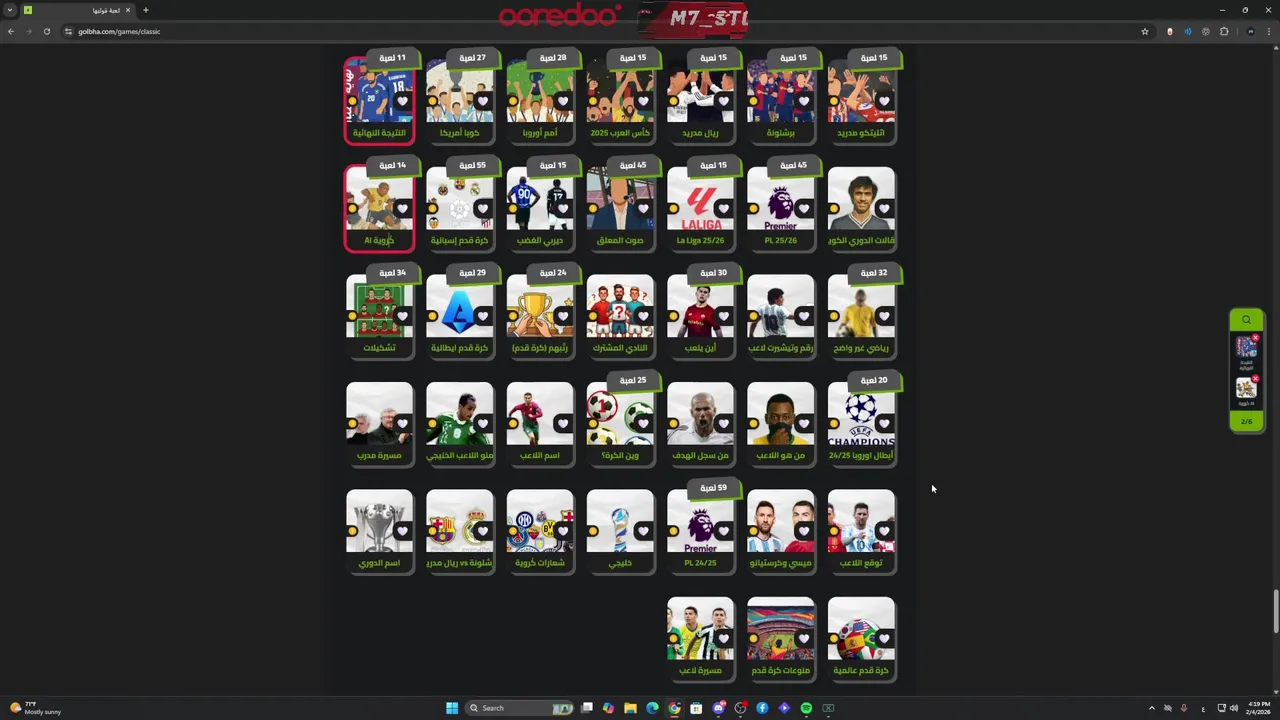The width and height of the screenshot is (1280, 720).
Task: Click the green search icon in side widget
Action: 1246,320
